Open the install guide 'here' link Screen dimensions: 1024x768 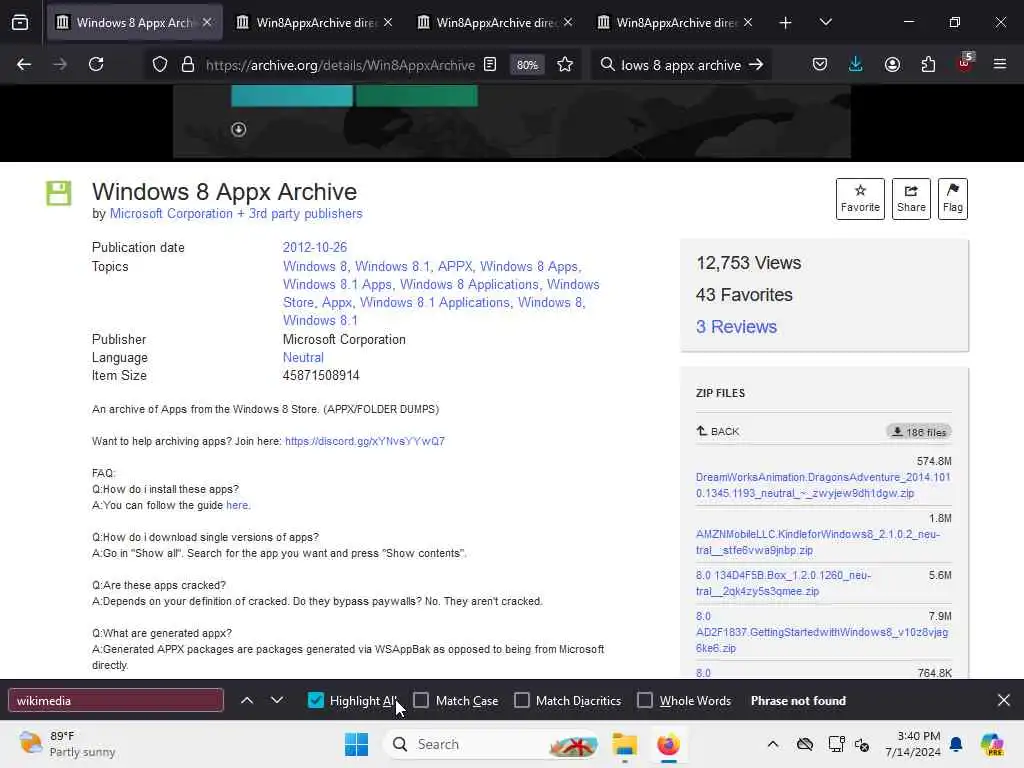click(x=237, y=505)
